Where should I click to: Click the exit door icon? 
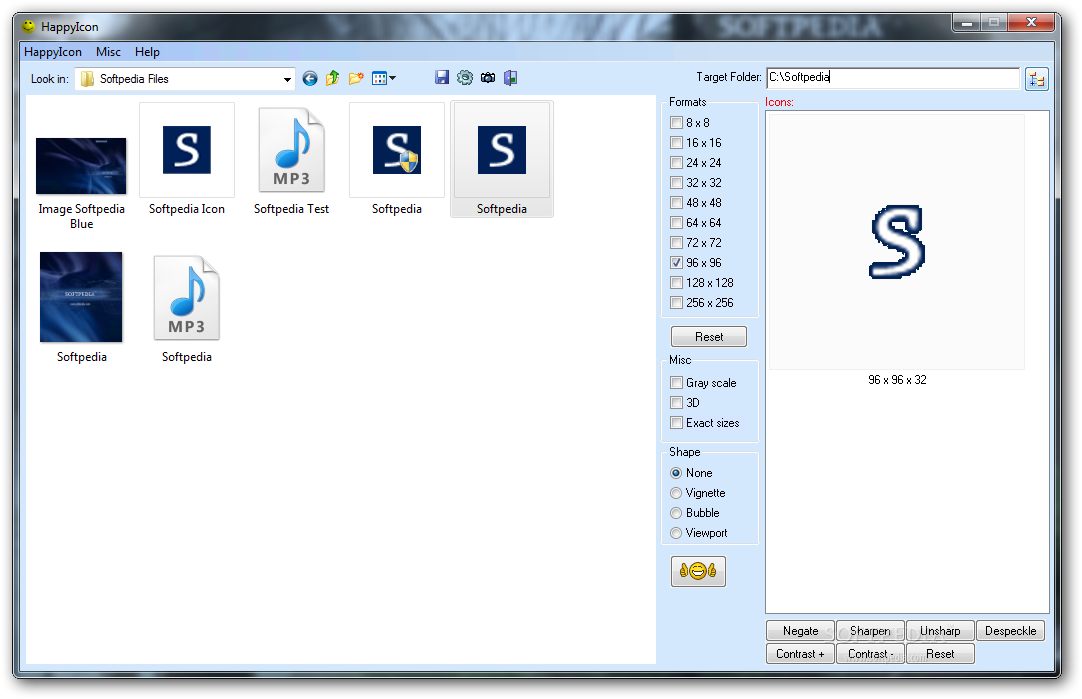[x=511, y=77]
